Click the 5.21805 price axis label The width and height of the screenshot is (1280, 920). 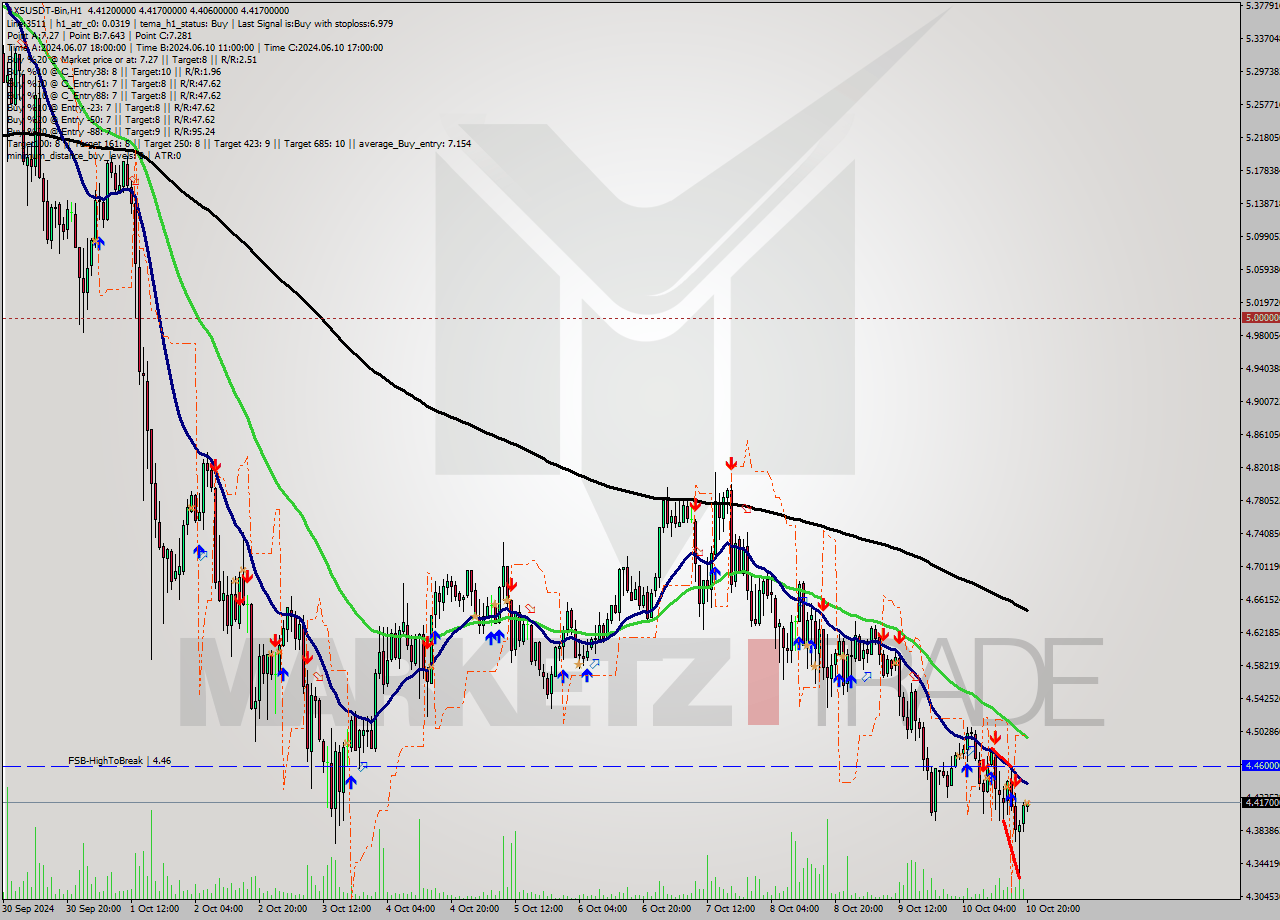click(x=1261, y=137)
